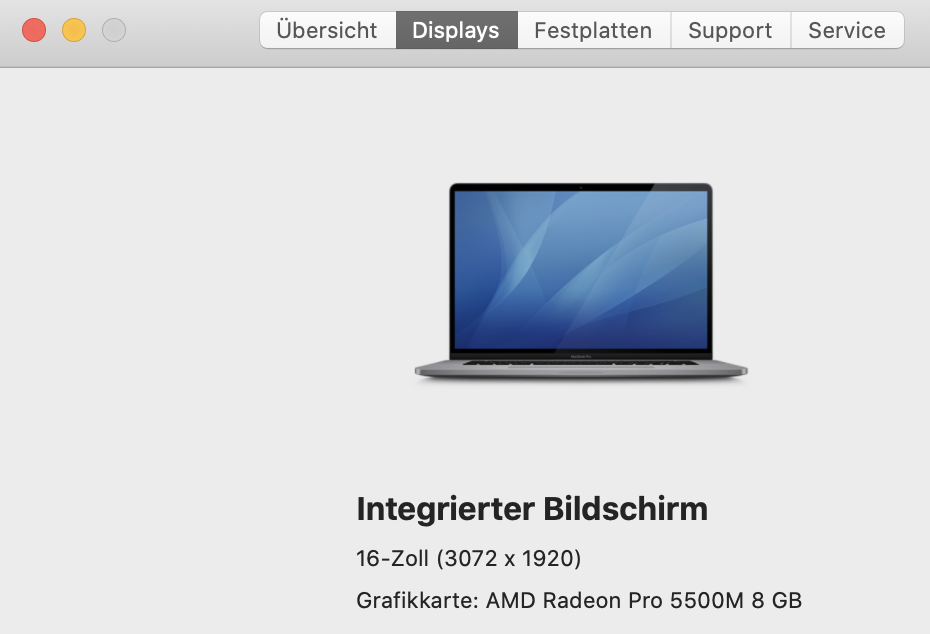The image size is (930, 634).
Task: Click empty title bar between buttons and Übersicht
Action: 193,30
